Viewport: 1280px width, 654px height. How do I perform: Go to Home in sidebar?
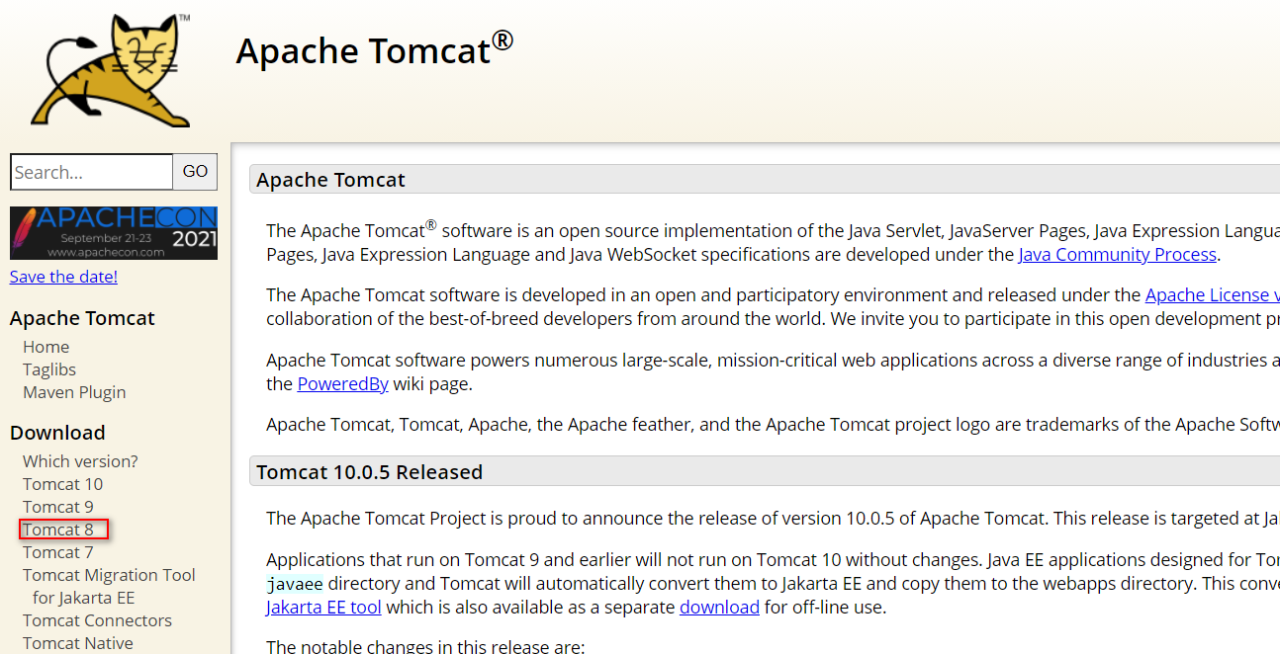tap(46, 347)
